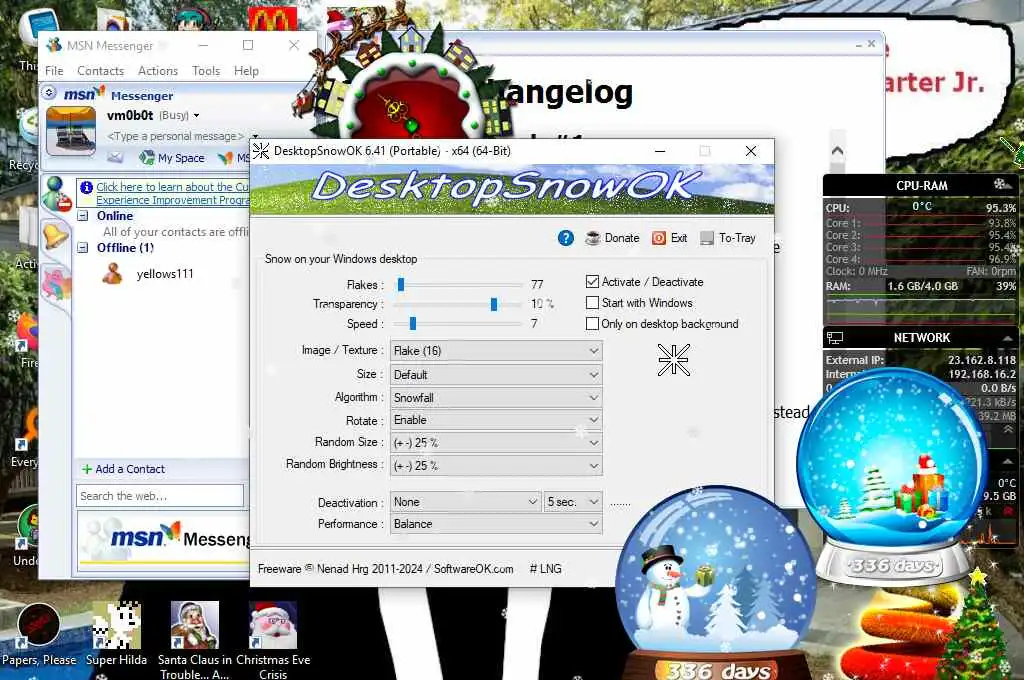Open the Size dropdown set to Default
Viewport: 1024px width, 680px height.
pyautogui.click(x=496, y=375)
